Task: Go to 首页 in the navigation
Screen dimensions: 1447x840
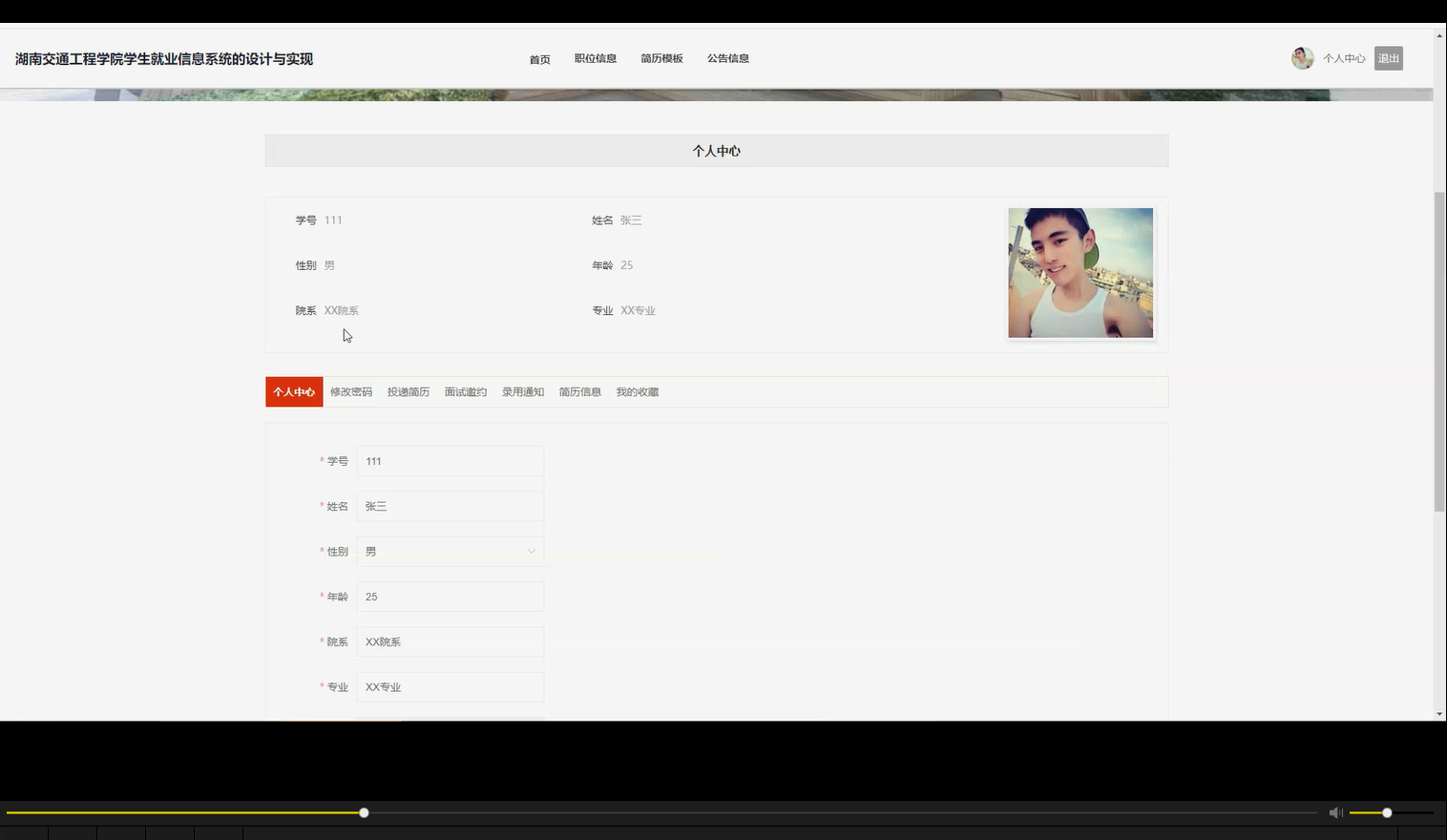Action: (x=539, y=59)
